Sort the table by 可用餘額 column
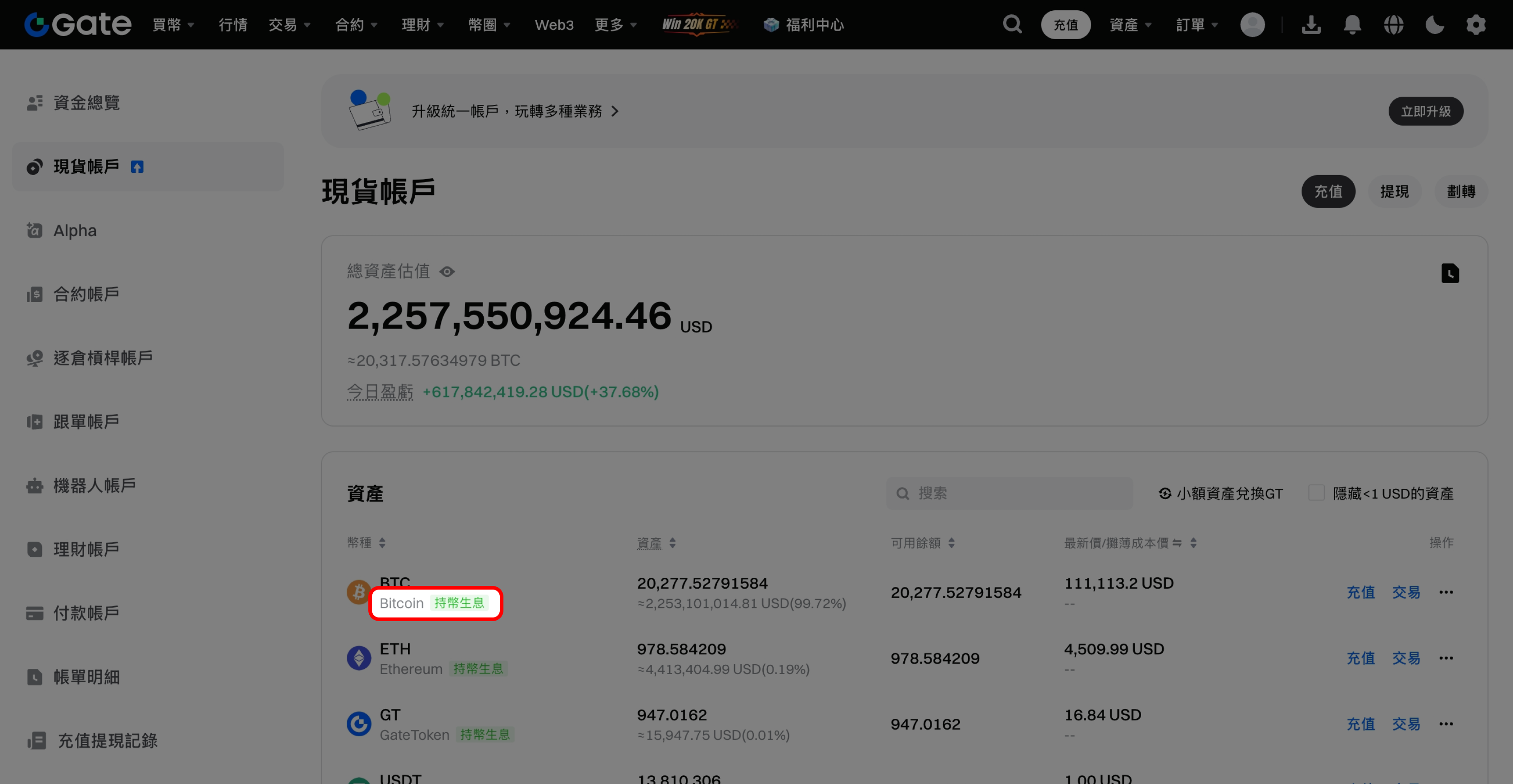 951,543
